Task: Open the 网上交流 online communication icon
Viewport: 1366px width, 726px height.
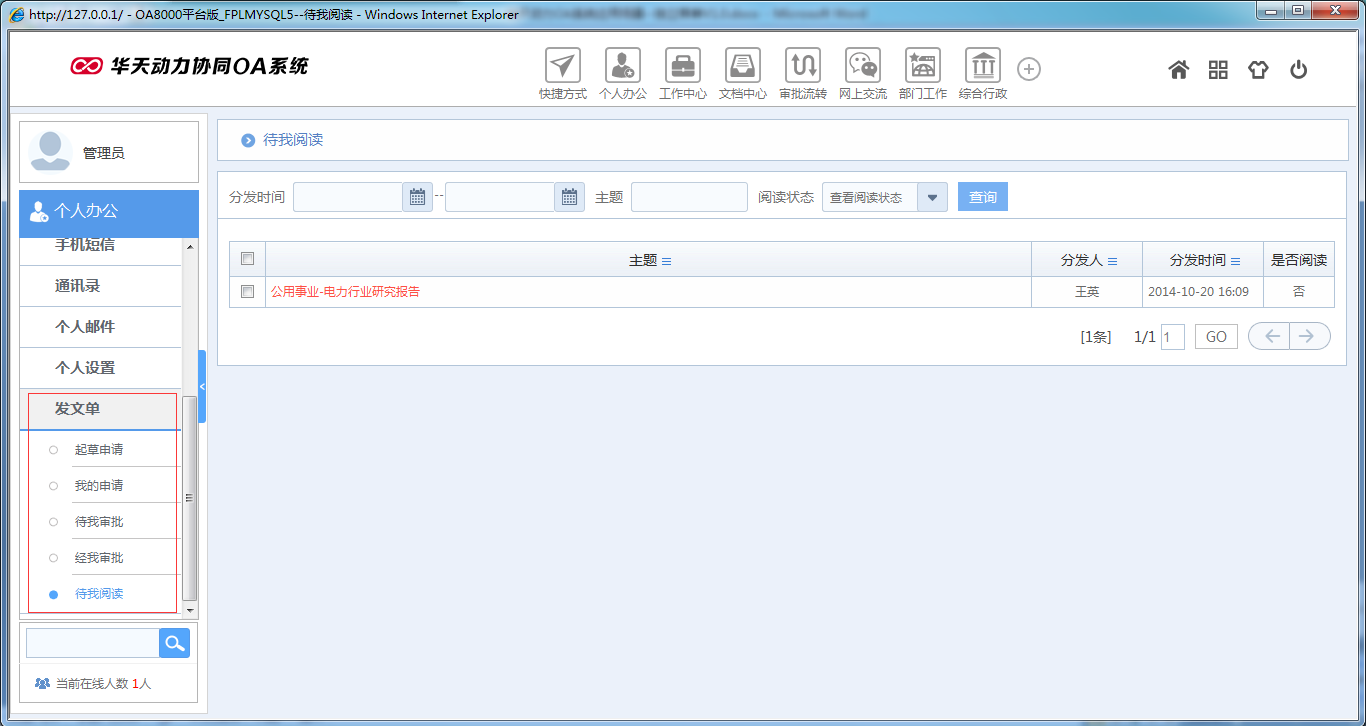Action: 862,66
